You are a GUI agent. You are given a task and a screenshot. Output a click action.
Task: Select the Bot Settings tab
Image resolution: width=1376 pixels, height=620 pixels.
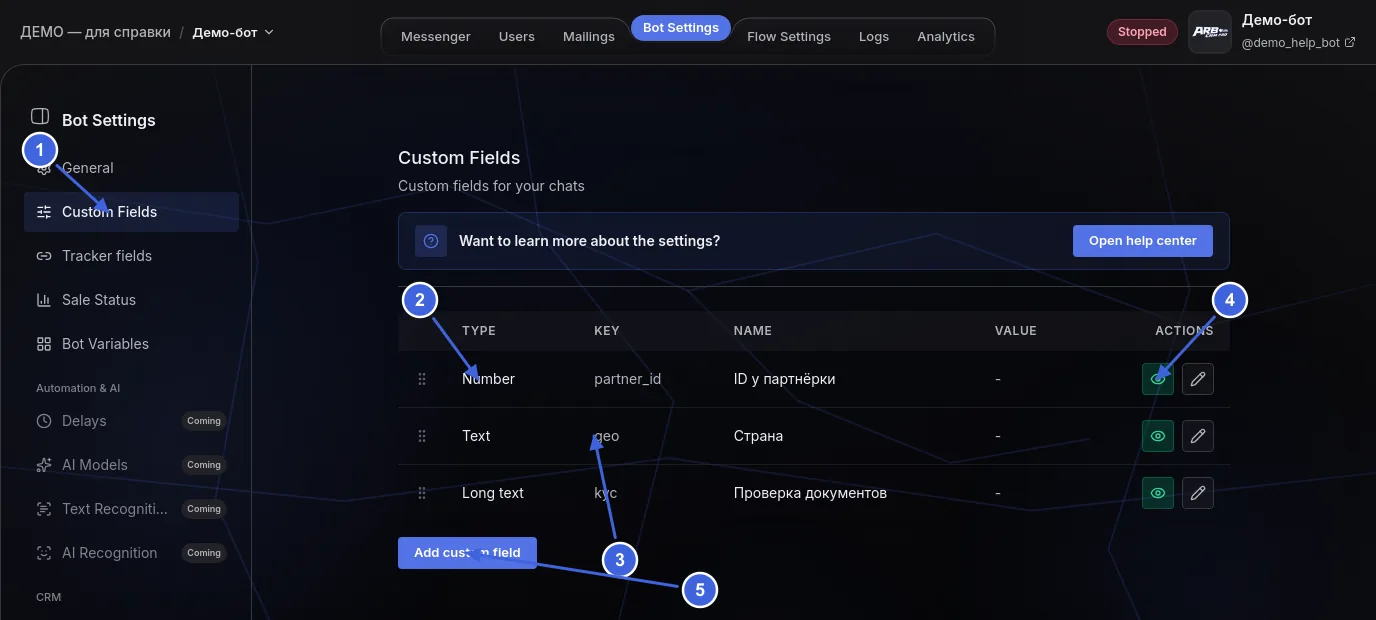681,28
